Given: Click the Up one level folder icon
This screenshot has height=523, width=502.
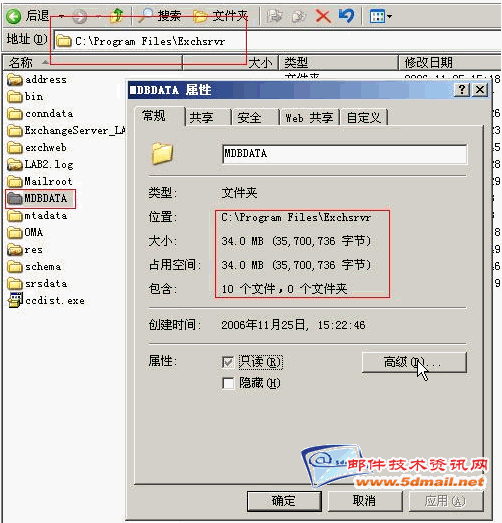Looking at the screenshot, I should coord(117,16).
